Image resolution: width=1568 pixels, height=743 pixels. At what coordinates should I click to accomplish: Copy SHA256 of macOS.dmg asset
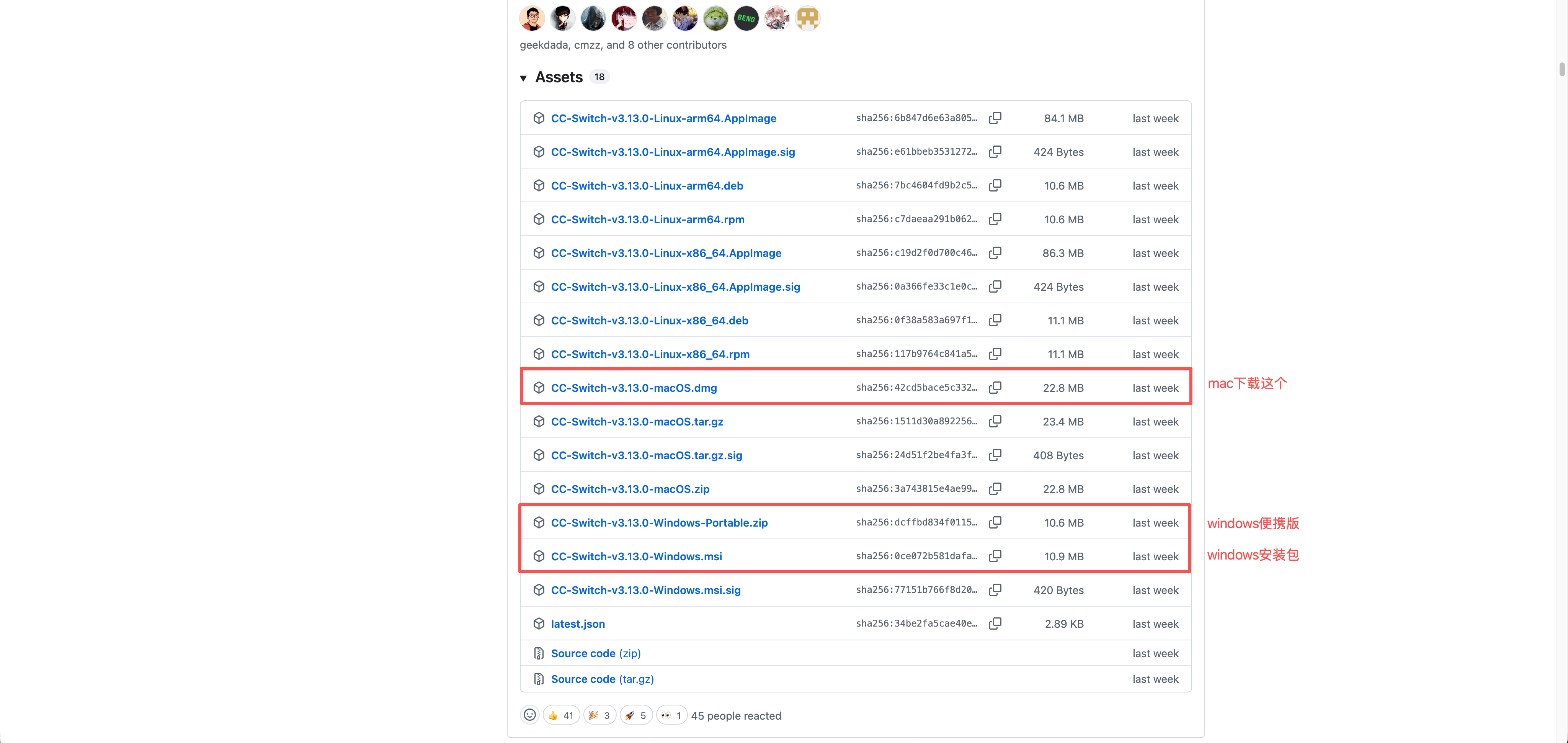tap(995, 387)
